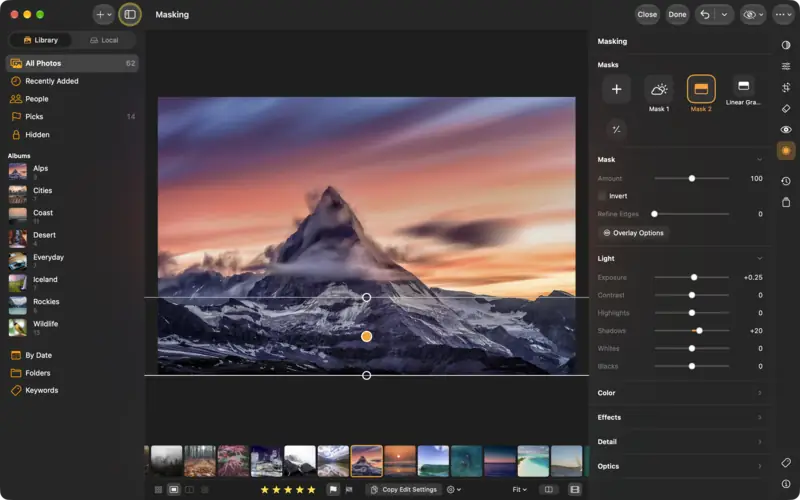Toggle the sidebar visibility
This screenshot has height=500, width=800.
(x=130, y=14)
